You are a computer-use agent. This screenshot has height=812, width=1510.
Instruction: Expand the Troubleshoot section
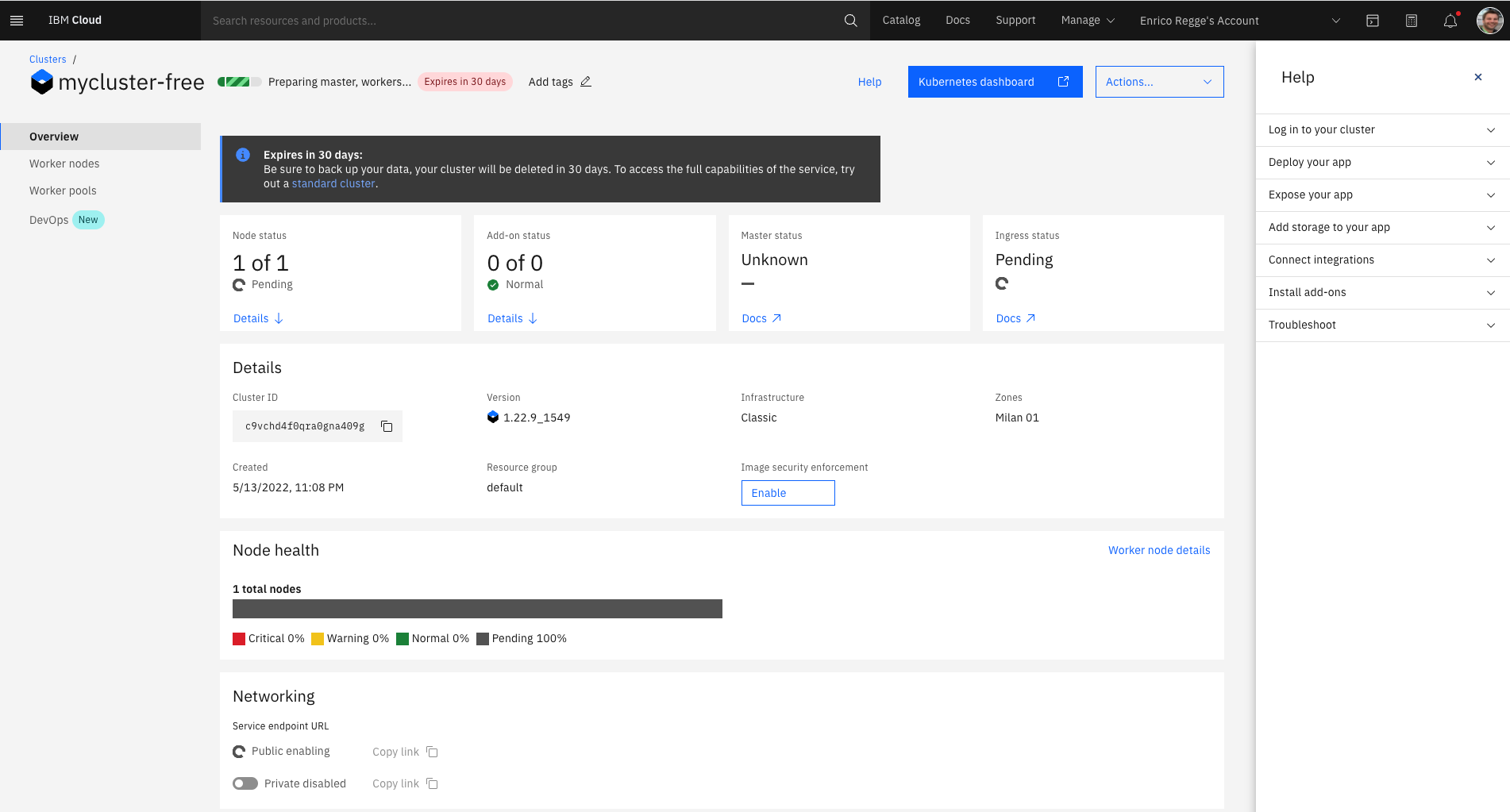click(x=1383, y=325)
